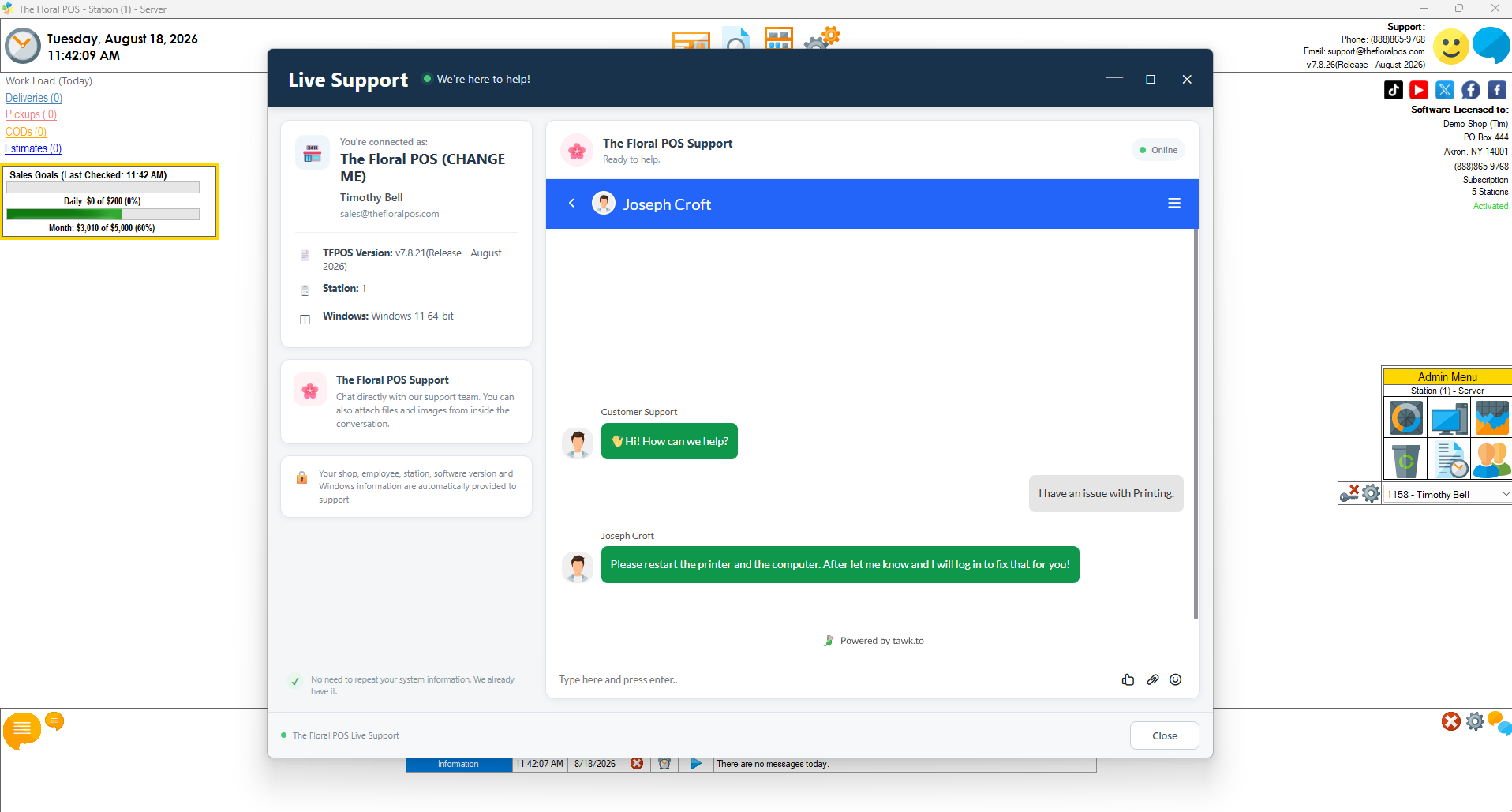Click the Powered by tawk.to link
Screen dimensions: 1512x812
(x=874, y=641)
